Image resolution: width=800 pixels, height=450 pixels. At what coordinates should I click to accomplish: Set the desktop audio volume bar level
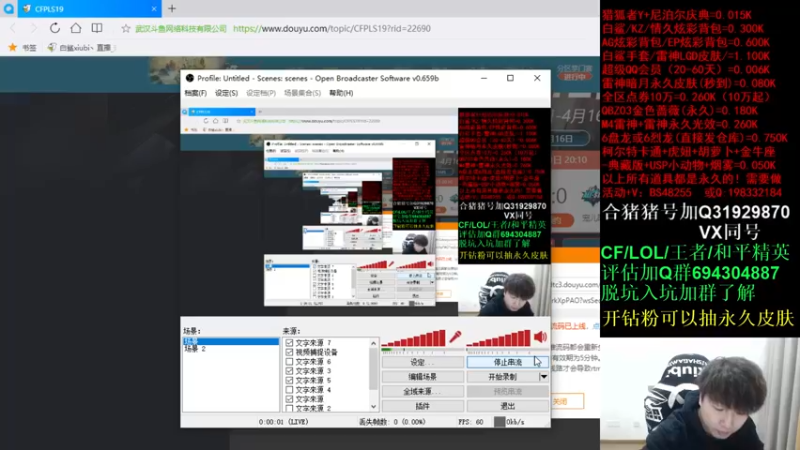pyautogui.click(x=498, y=338)
